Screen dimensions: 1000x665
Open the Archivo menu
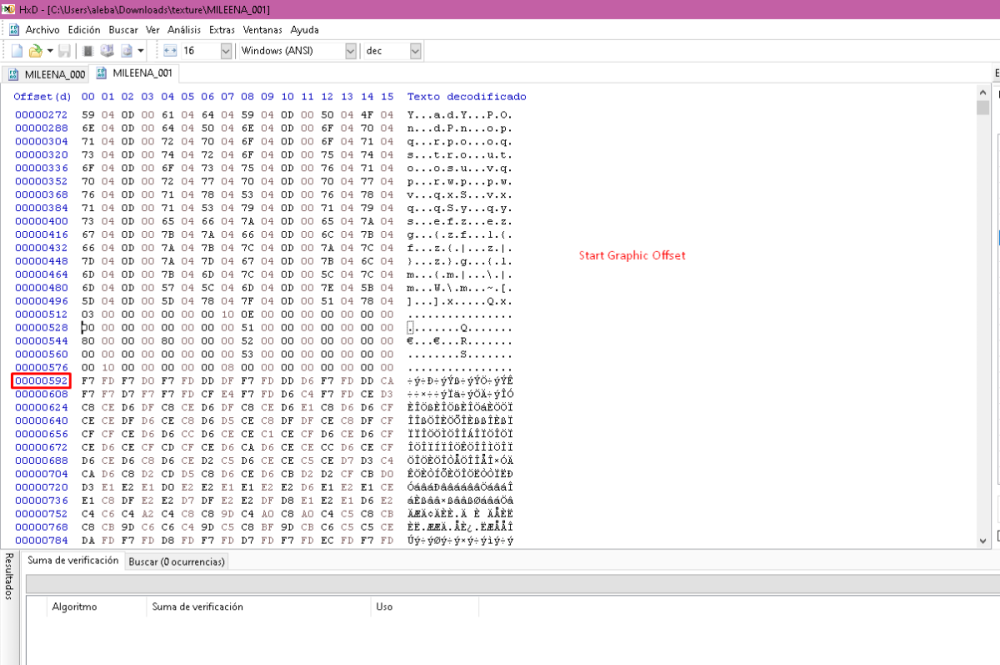pyautogui.click(x=42, y=30)
